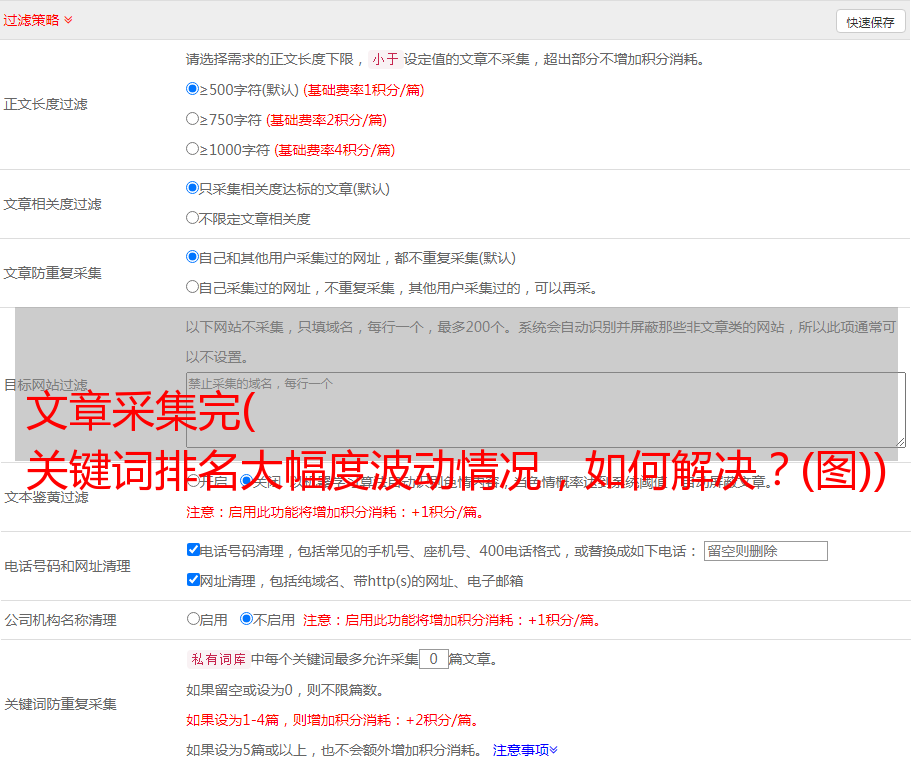Toggle the 电话号码清理 checkbox

194,550
